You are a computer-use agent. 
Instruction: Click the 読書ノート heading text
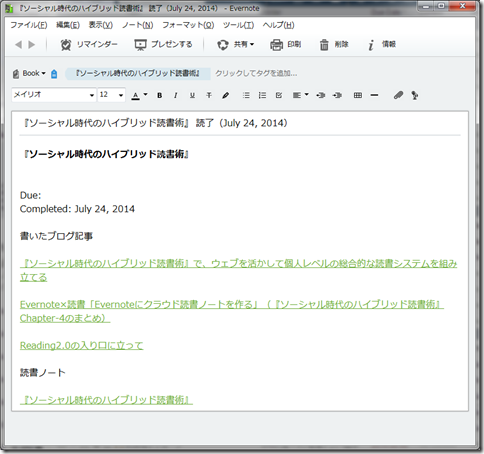43,373
